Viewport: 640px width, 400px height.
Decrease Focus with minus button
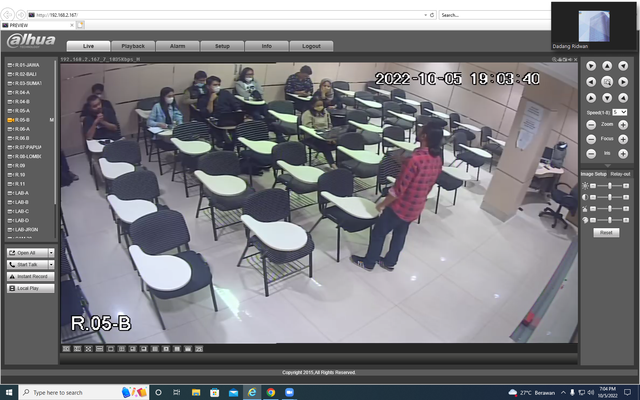(591, 139)
